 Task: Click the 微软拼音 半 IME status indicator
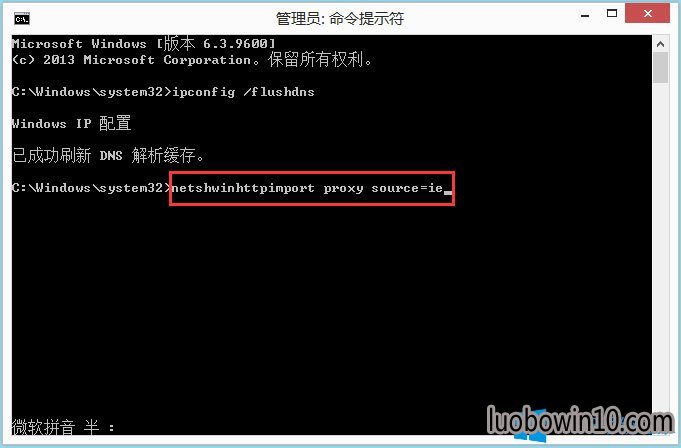(63, 427)
